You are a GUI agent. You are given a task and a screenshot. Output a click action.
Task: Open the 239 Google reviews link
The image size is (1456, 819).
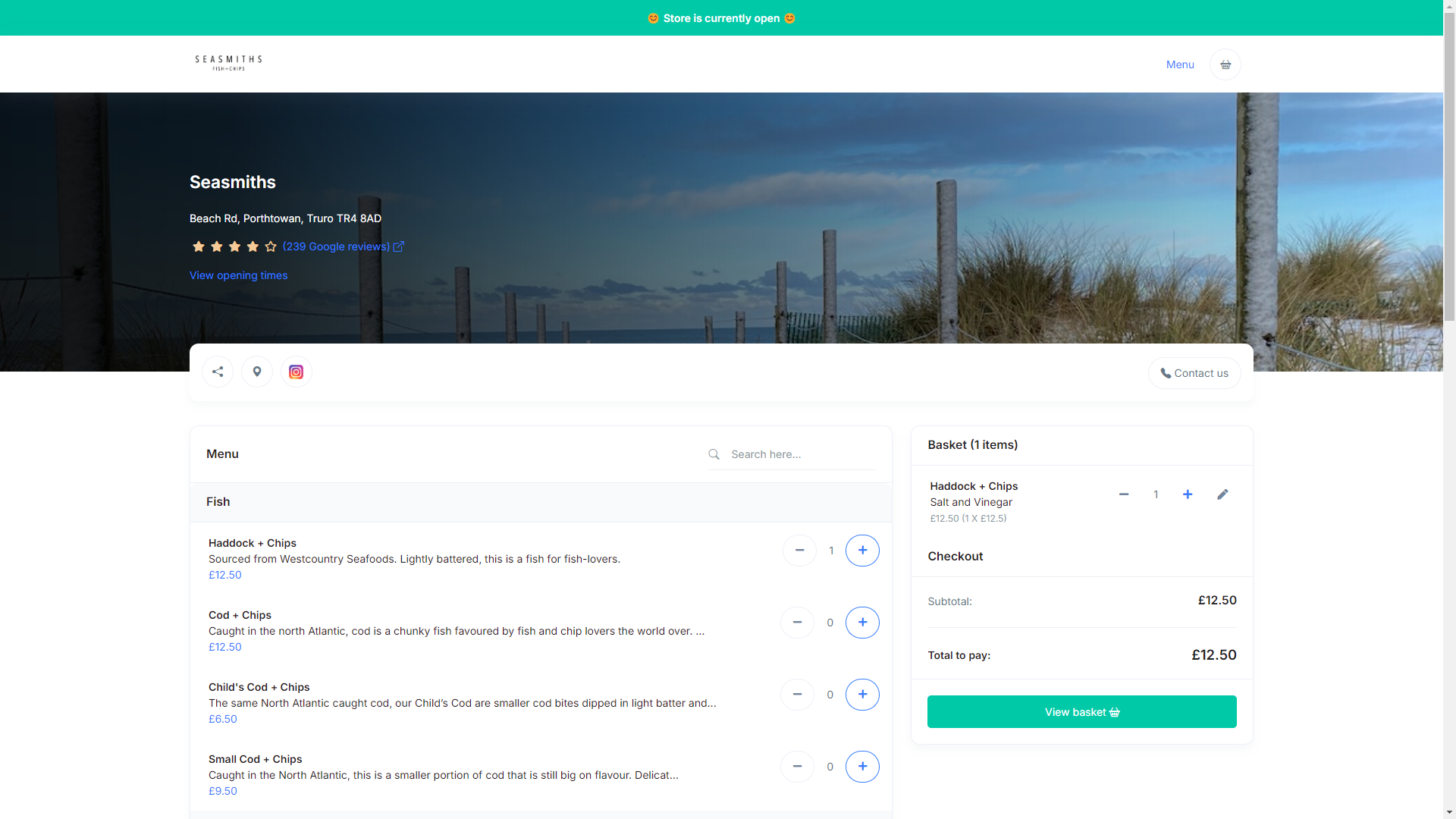pos(343,246)
